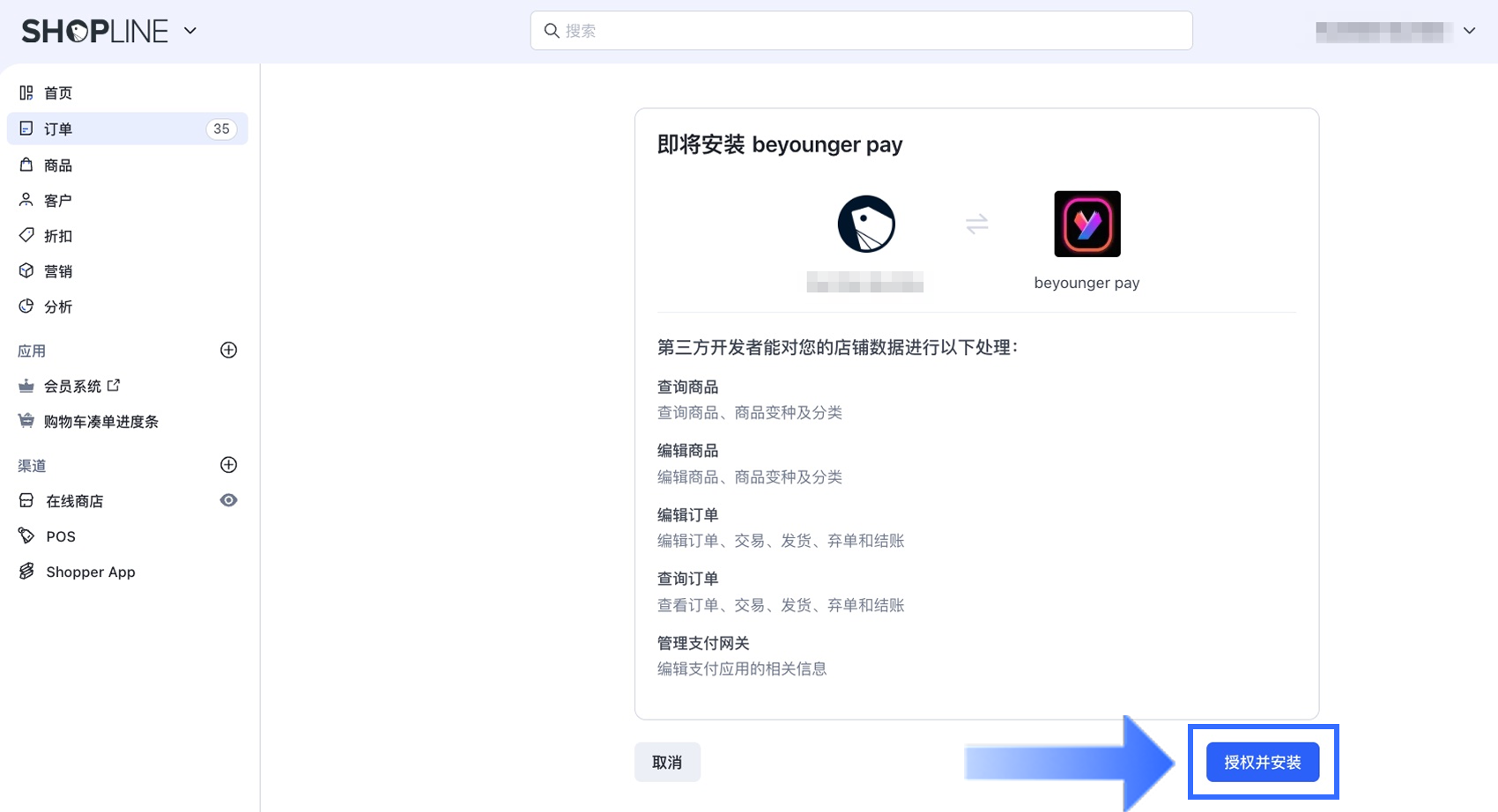Image resolution: width=1498 pixels, height=812 pixels.
Task: Click 授权并安装 to authorize and install
Action: click(x=1263, y=762)
